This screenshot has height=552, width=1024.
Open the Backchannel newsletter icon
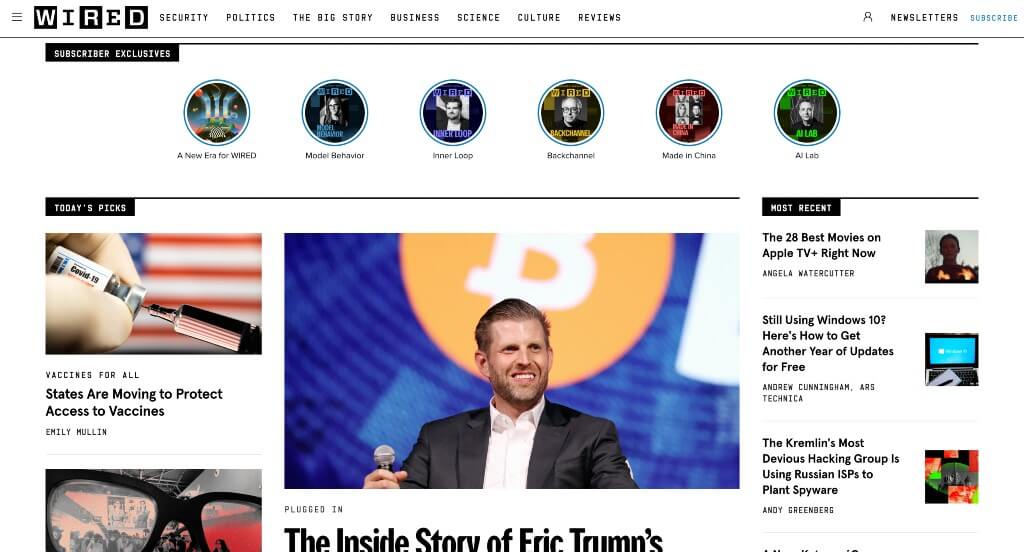[x=571, y=112]
